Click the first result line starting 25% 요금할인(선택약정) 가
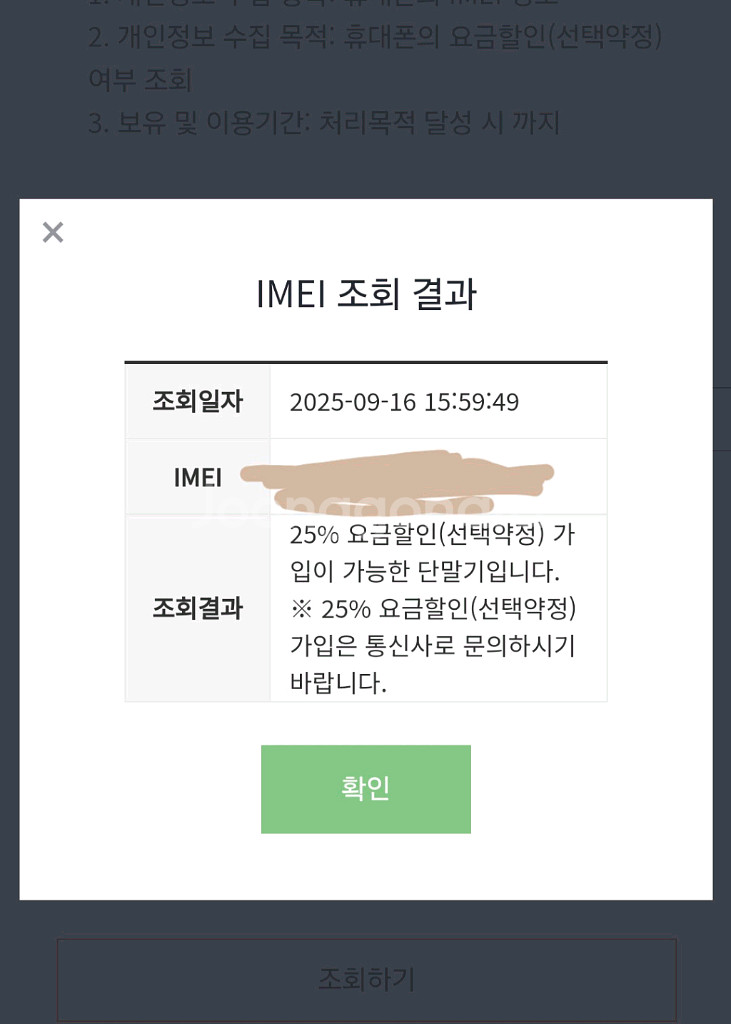Viewport: 731px width, 1024px height. (432, 535)
